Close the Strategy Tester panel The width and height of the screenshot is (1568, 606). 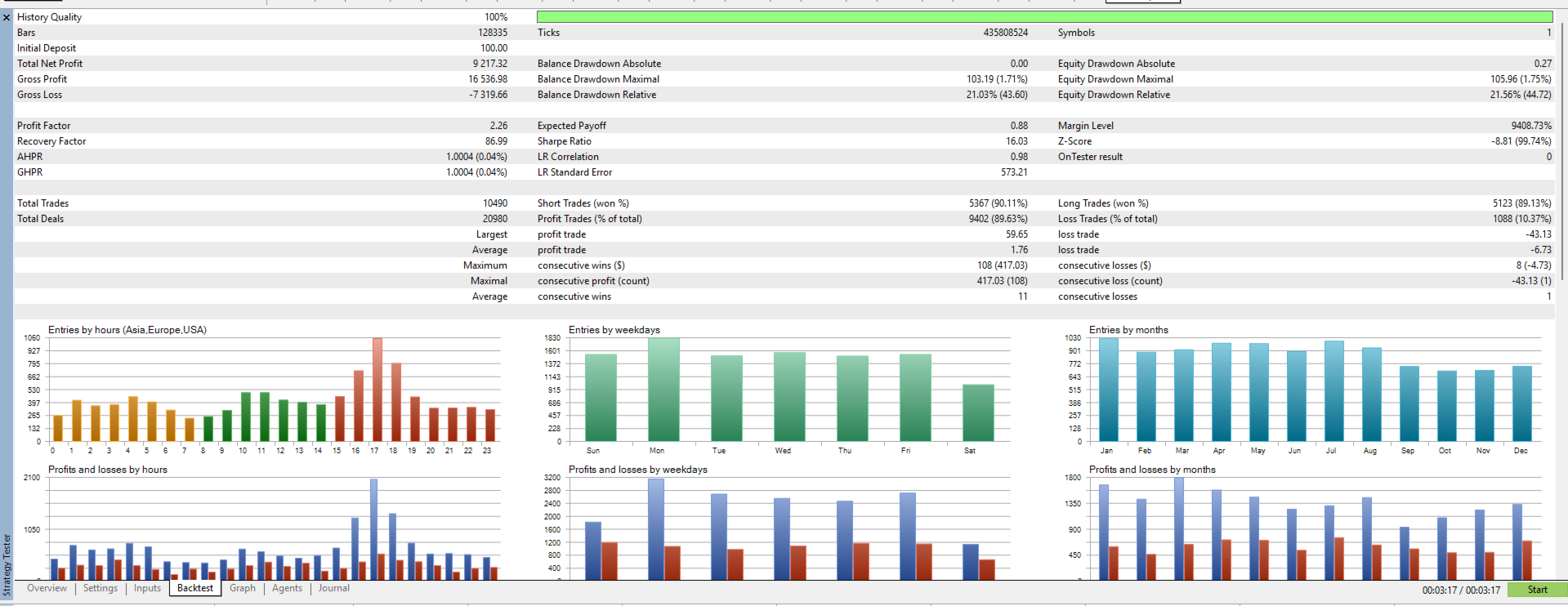click(7, 17)
